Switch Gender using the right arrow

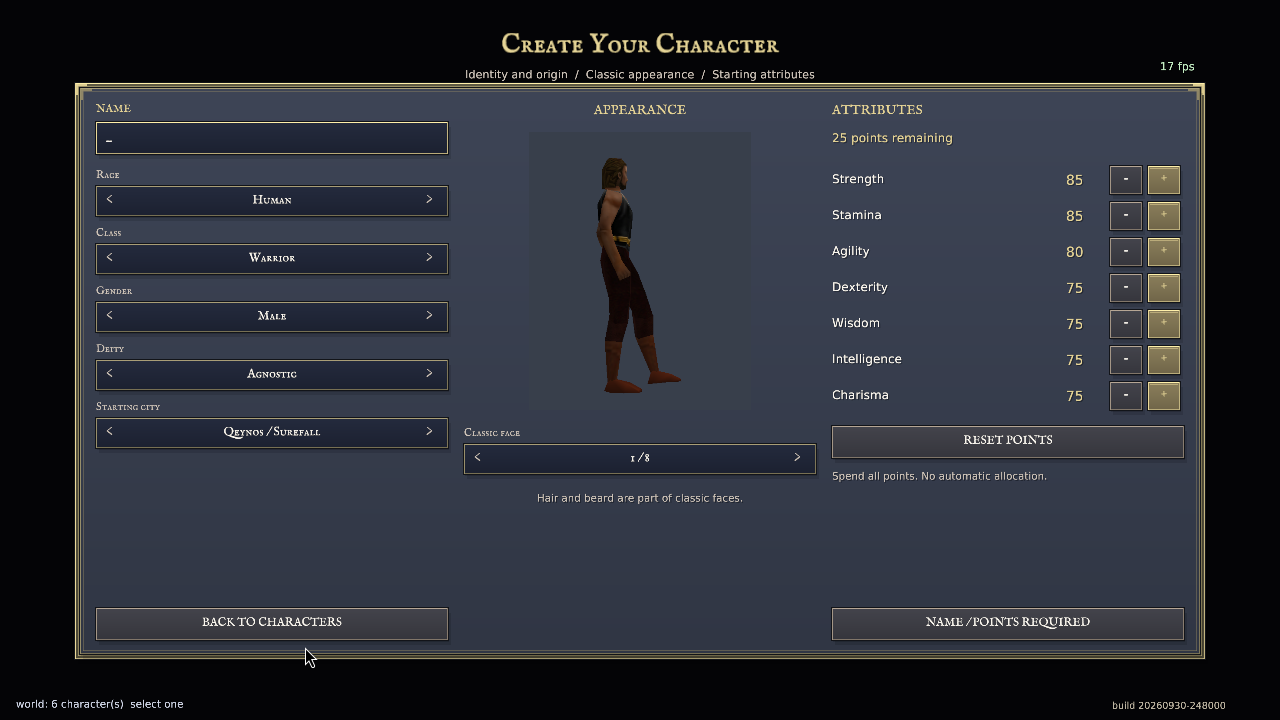(429, 316)
